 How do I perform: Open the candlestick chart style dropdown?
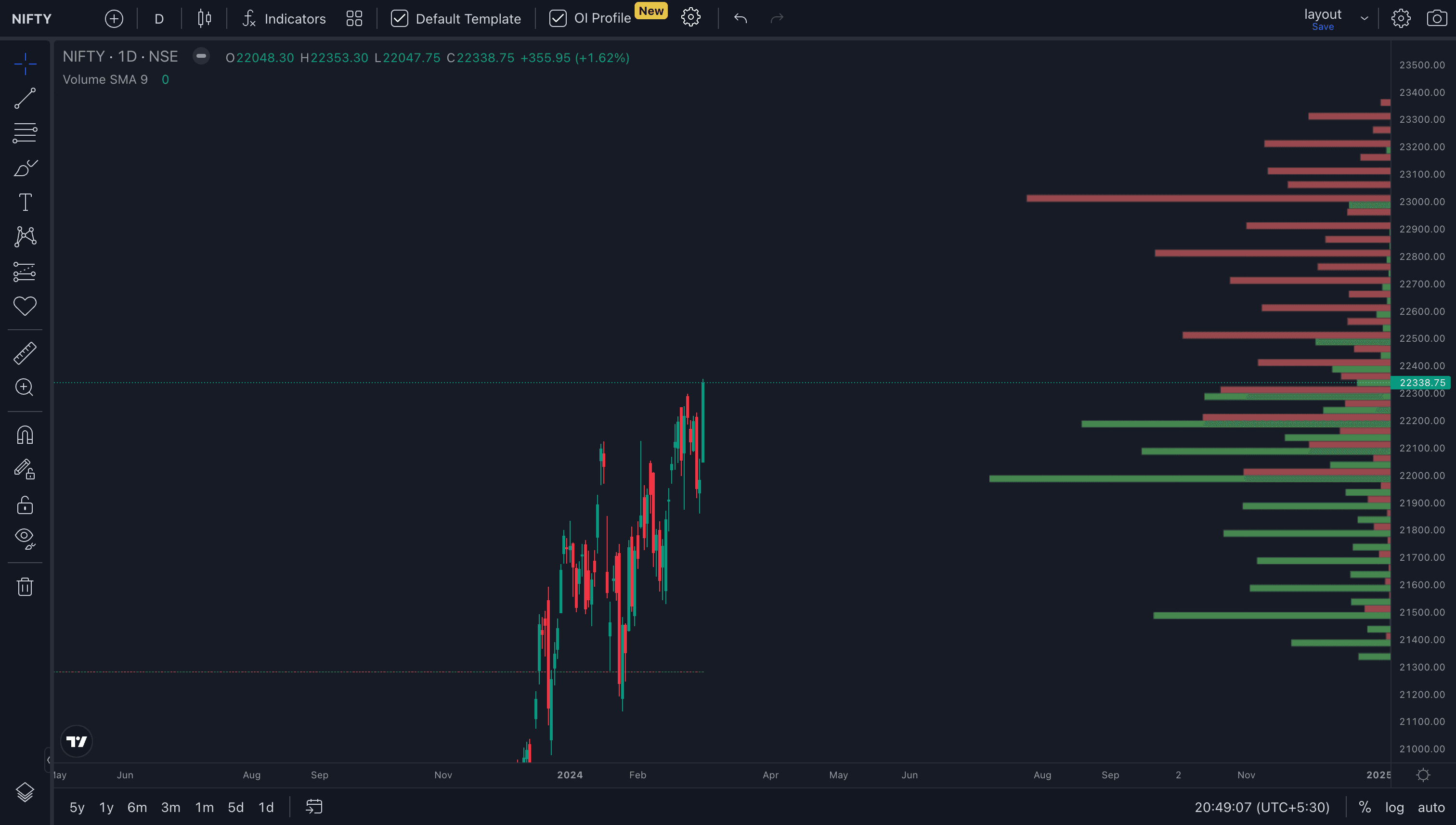click(x=205, y=19)
